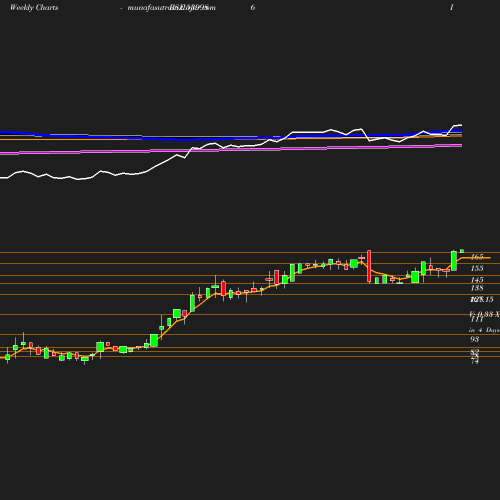Click the "Weekly Charts" title text
Viewport: 500px width, 500px height.
(x=34, y=8)
